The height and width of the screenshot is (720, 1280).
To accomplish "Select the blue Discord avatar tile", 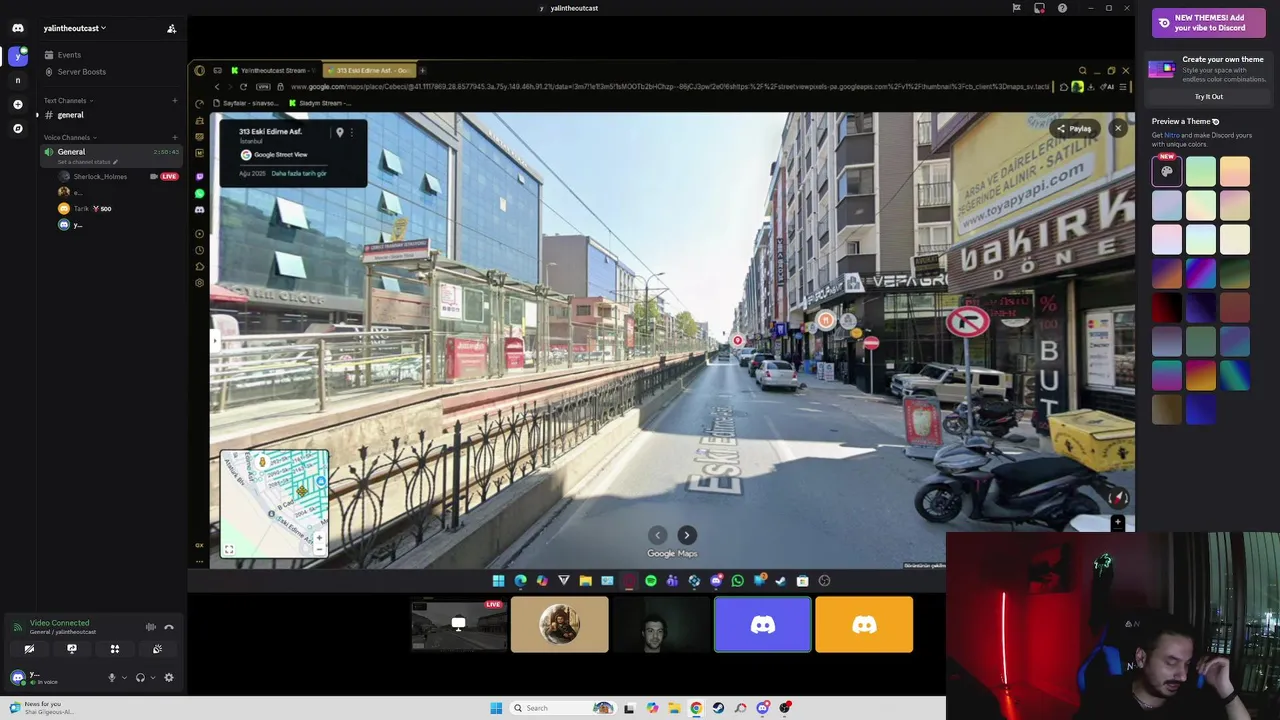I will click(763, 625).
